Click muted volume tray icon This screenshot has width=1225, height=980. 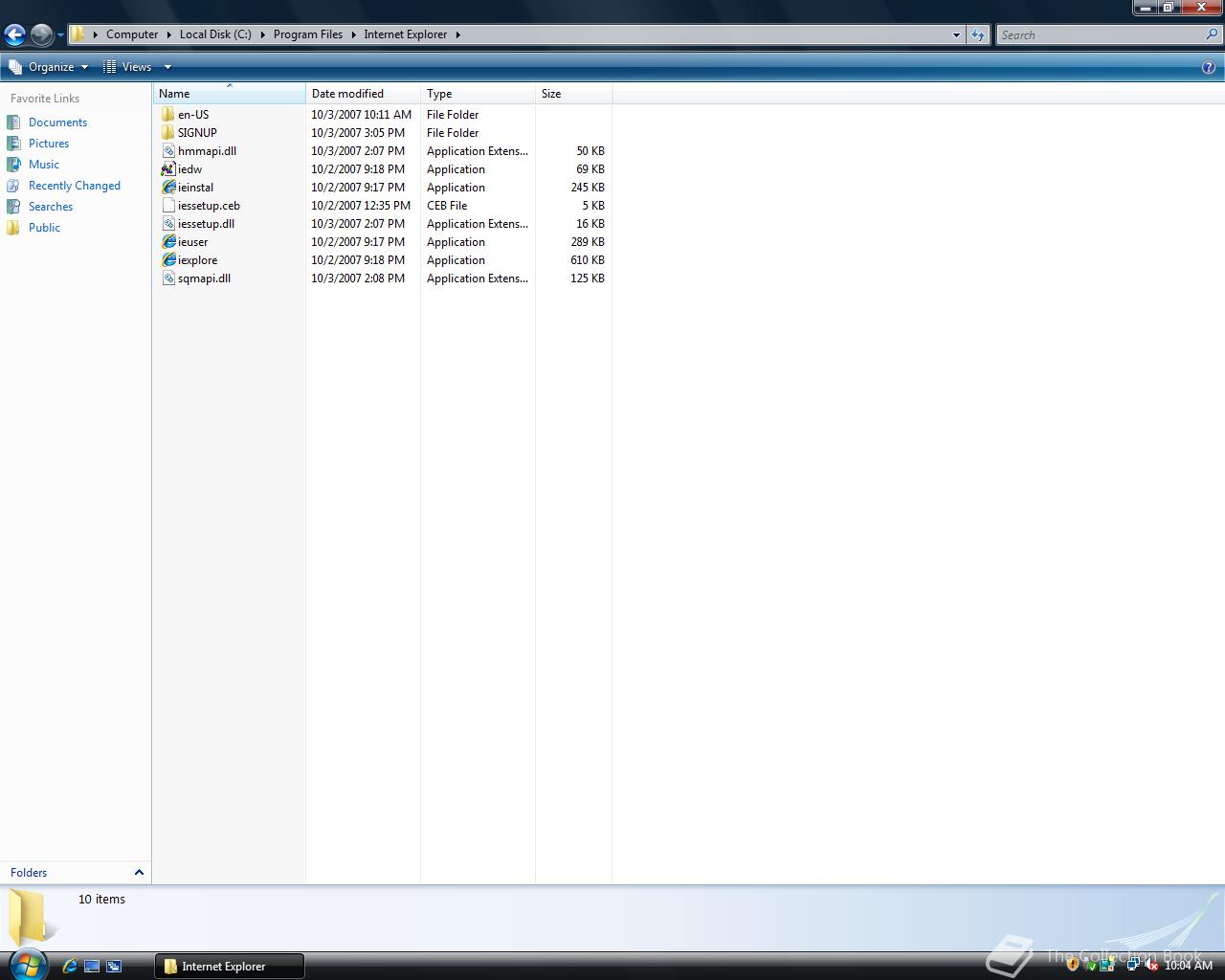point(1151,965)
